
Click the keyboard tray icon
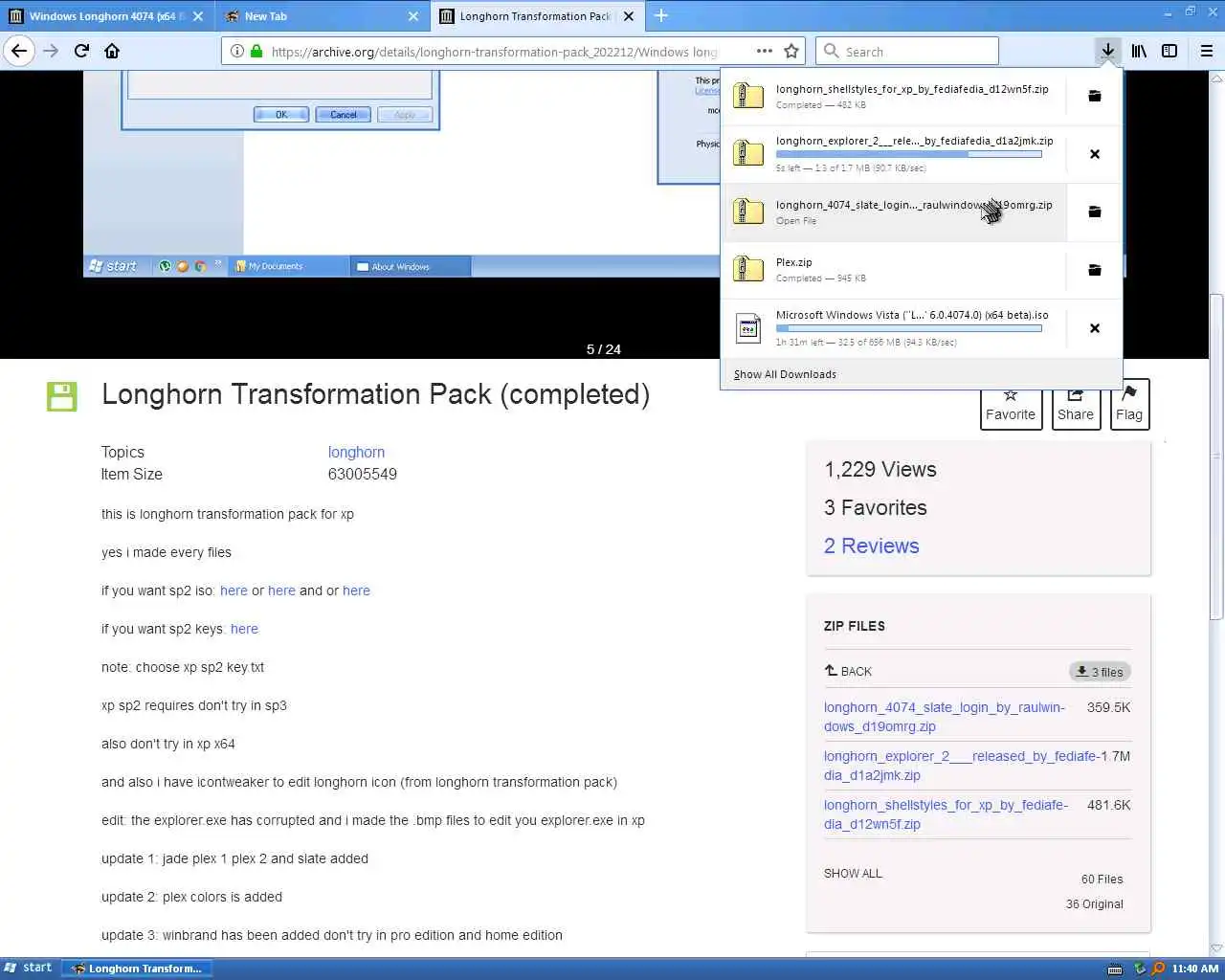(1115, 969)
